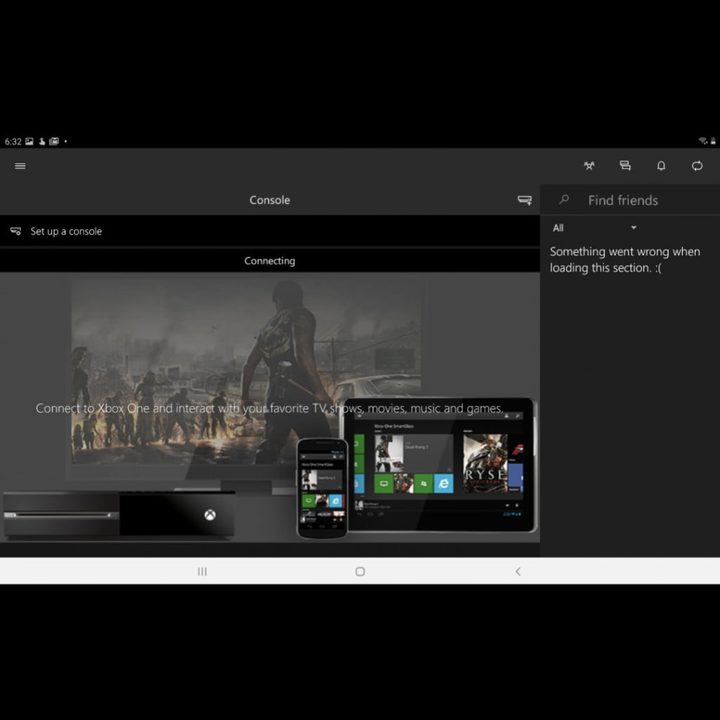Open the notifications bell
The height and width of the screenshot is (720, 720).
[x=661, y=166]
